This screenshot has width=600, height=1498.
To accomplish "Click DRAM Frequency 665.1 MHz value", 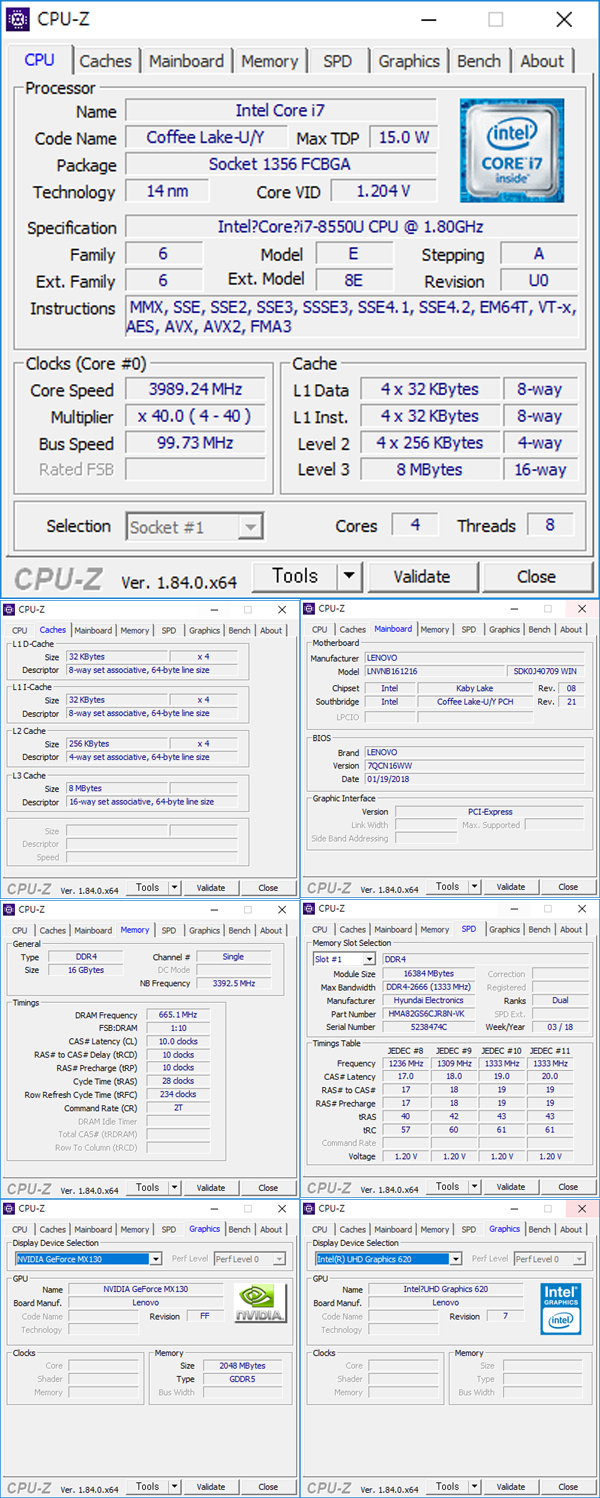I will coord(178,1015).
